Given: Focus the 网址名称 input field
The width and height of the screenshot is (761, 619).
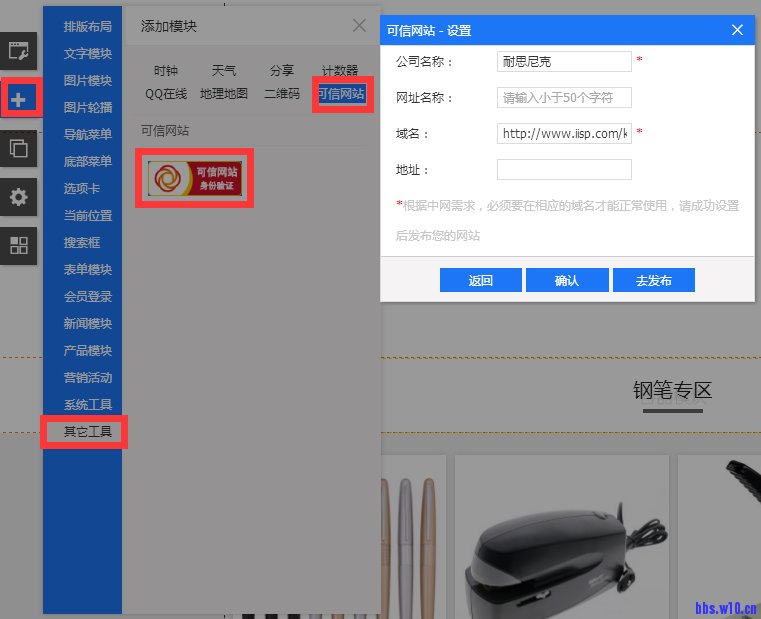Looking at the screenshot, I should tap(564, 98).
